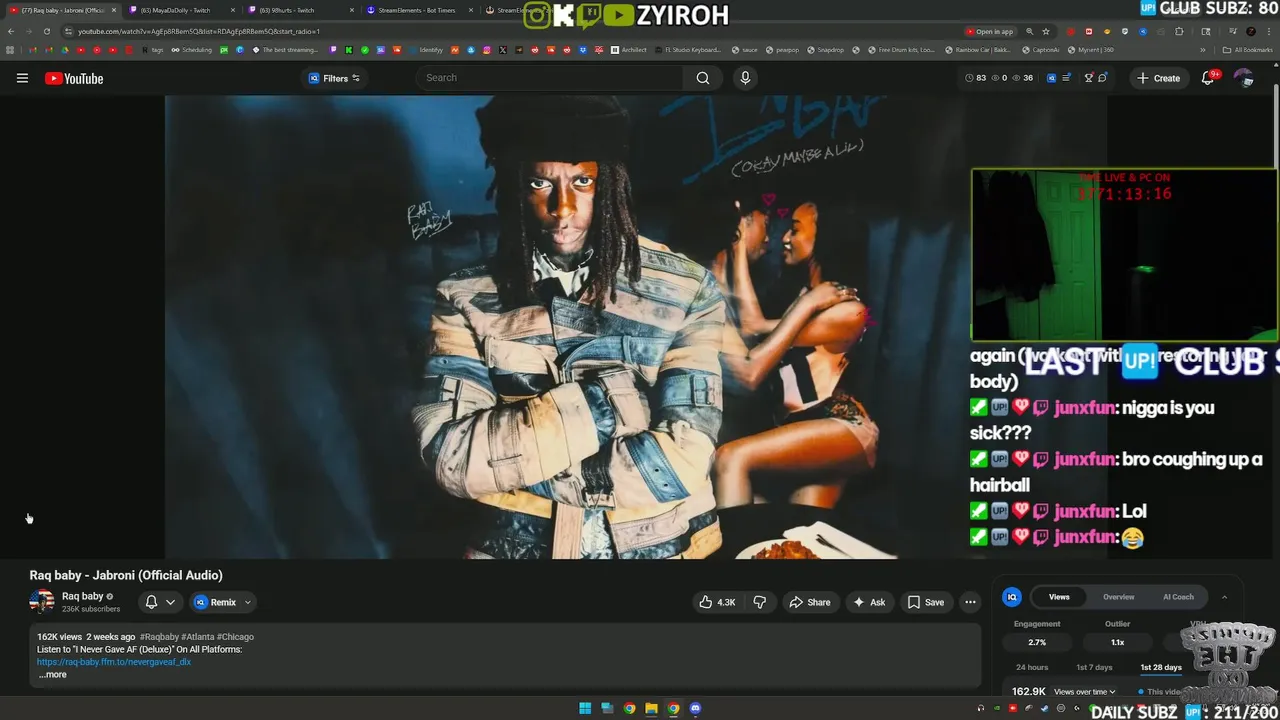
Task: Open the Snapdrop bookmark
Action: (825, 50)
